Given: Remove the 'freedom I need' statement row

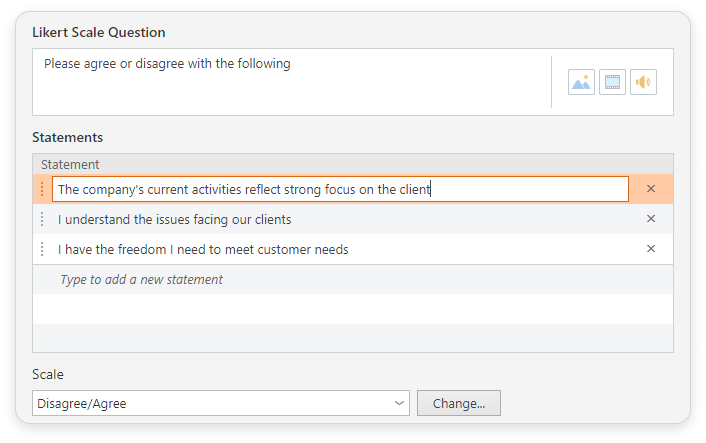Looking at the screenshot, I should point(651,249).
